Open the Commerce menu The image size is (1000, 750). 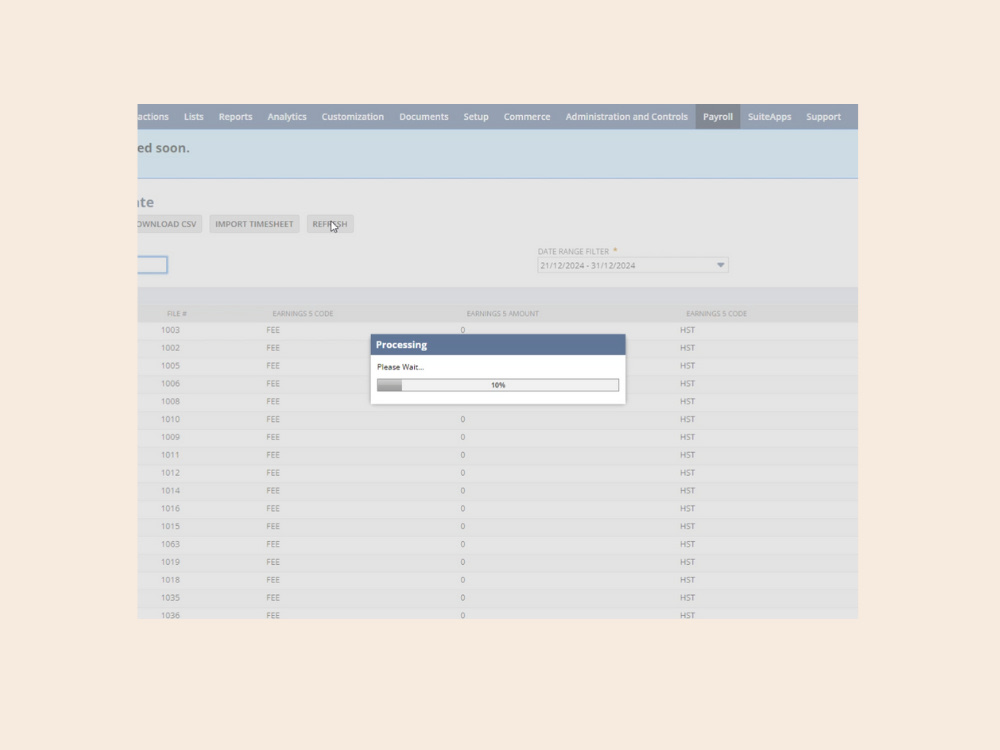[x=527, y=117]
